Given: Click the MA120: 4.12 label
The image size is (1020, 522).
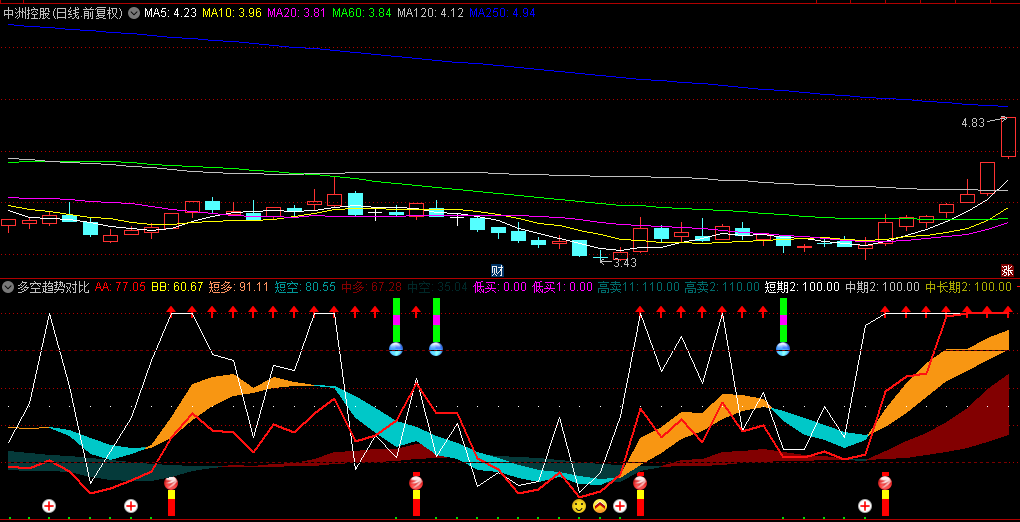Looking at the screenshot, I should tap(429, 12).
